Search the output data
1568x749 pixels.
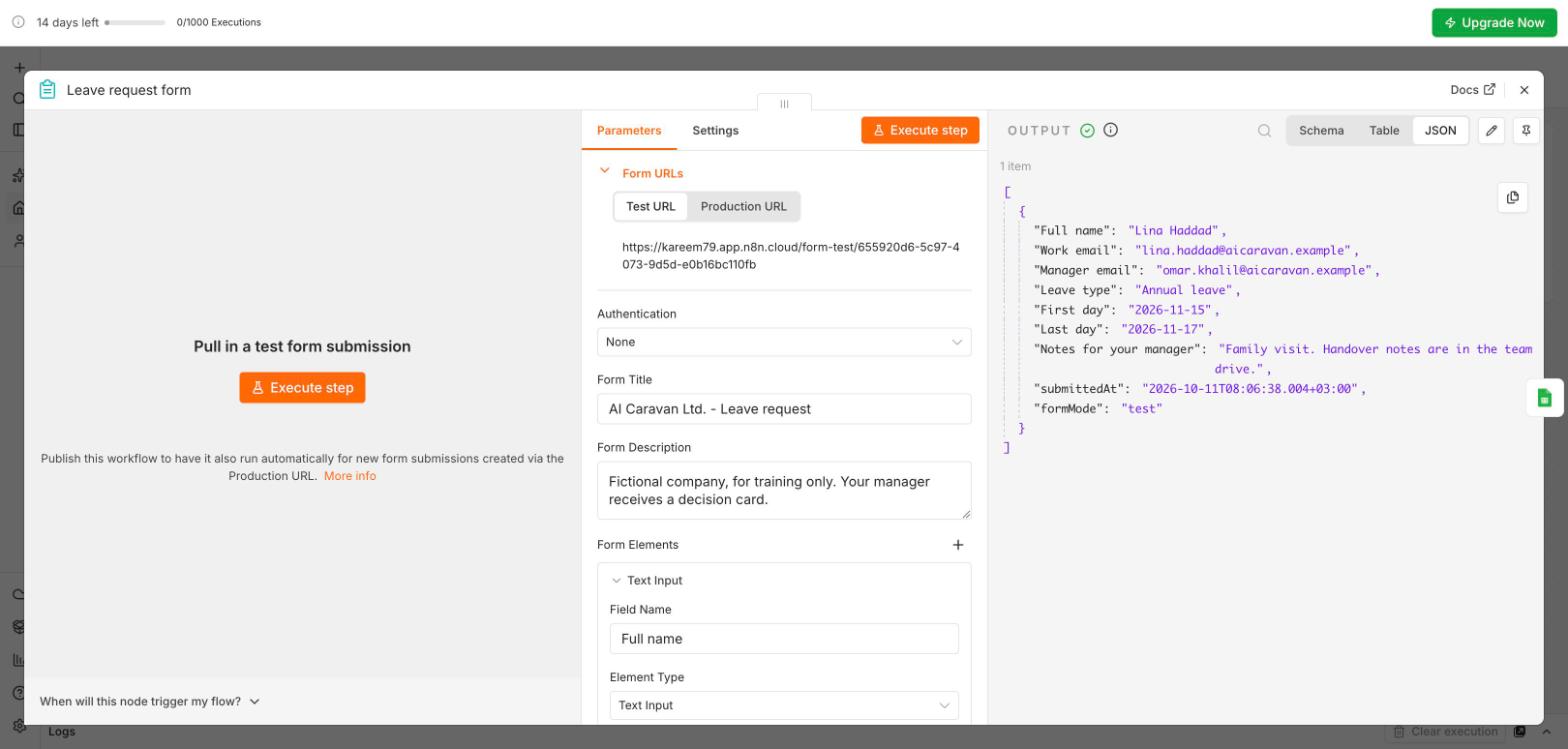(x=1264, y=130)
